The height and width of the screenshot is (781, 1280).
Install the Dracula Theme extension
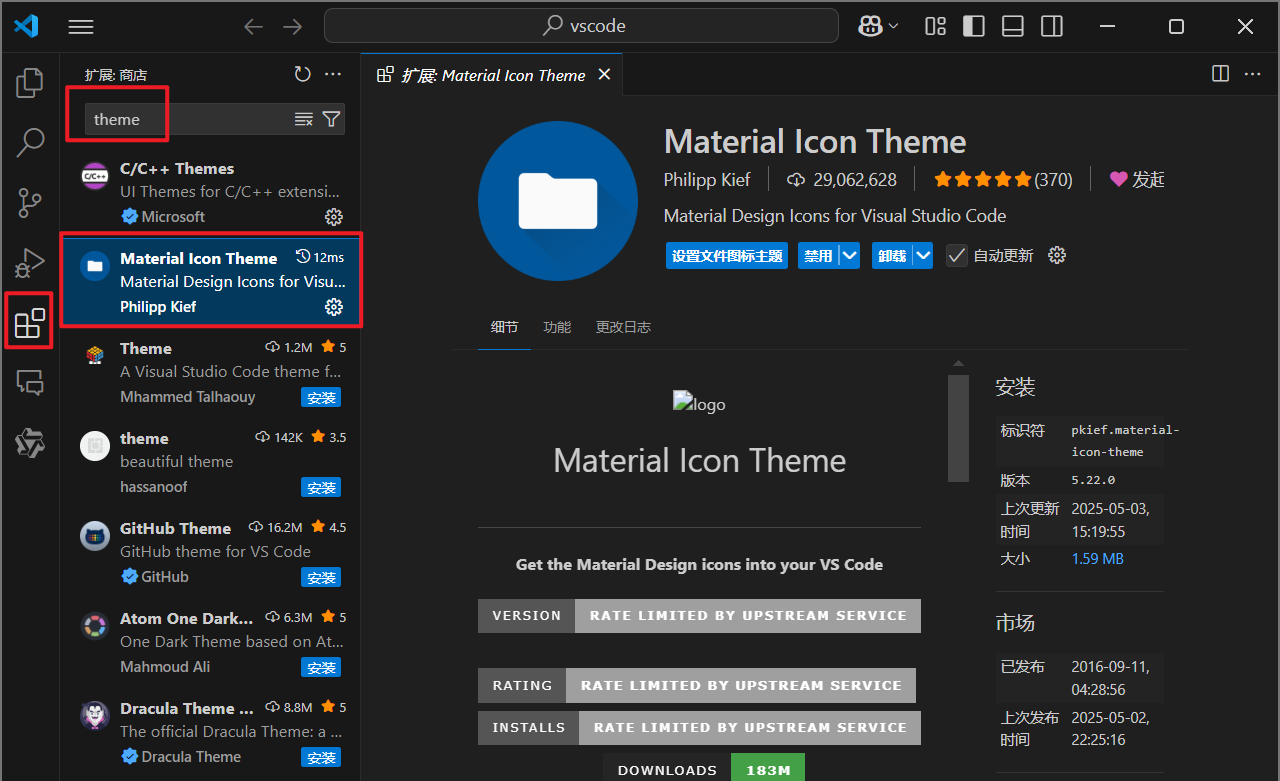(x=321, y=758)
